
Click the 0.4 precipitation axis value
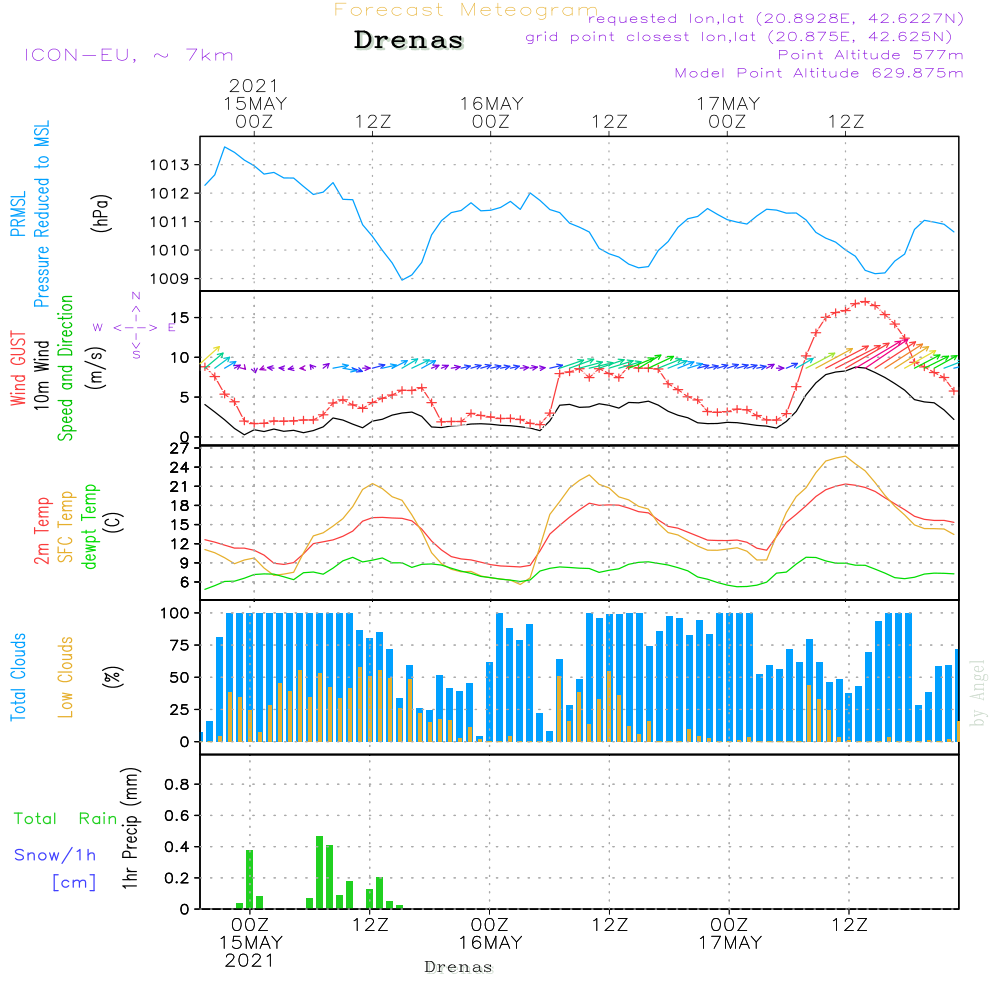click(x=177, y=847)
